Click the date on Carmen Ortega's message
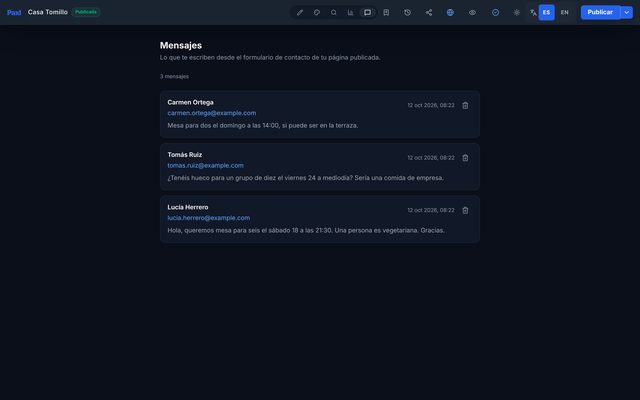This screenshot has width=640, height=400. pos(431,105)
